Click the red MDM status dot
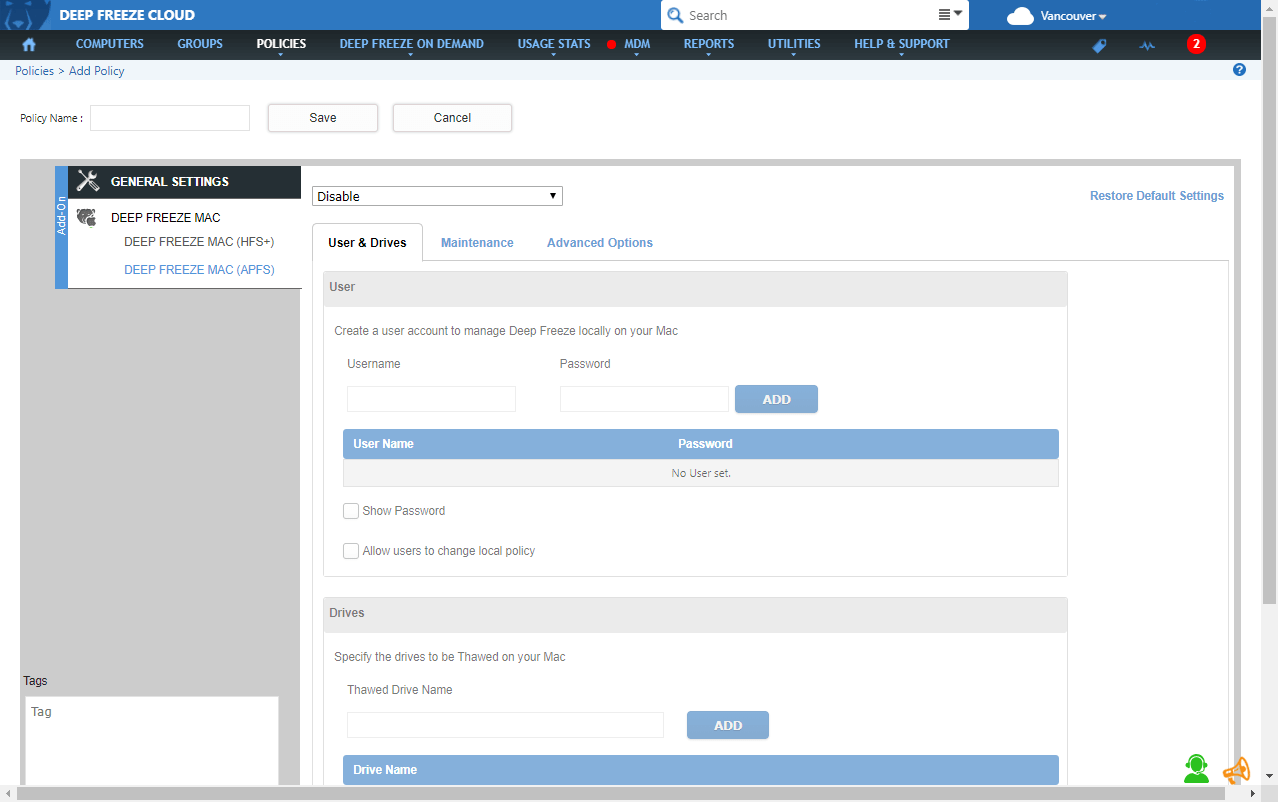 [x=611, y=45]
